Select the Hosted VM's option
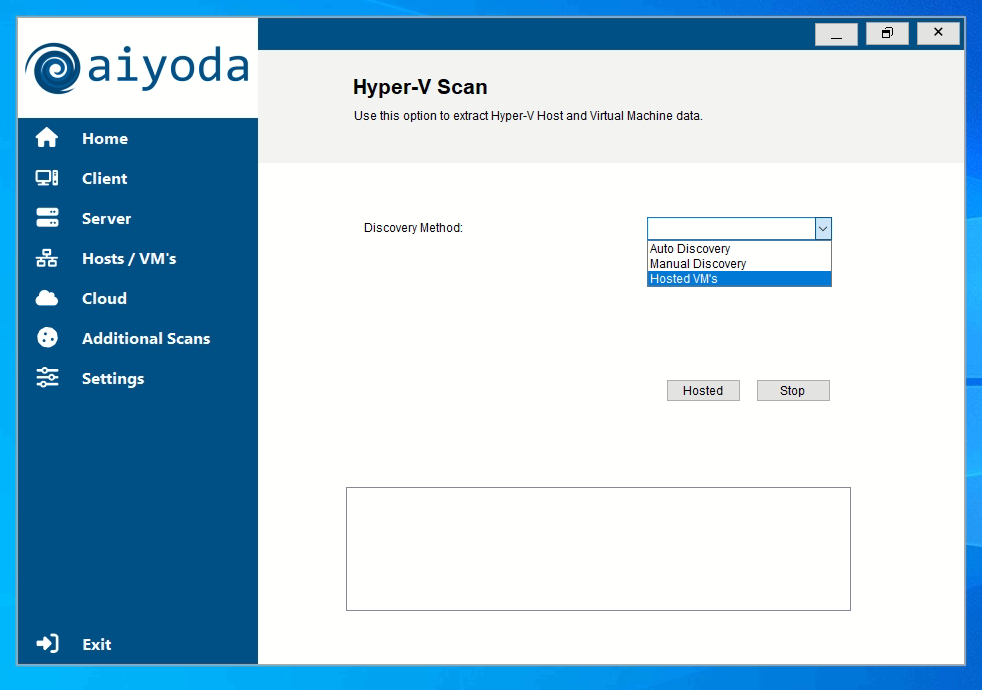This screenshot has height=690, width=982. click(739, 279)
